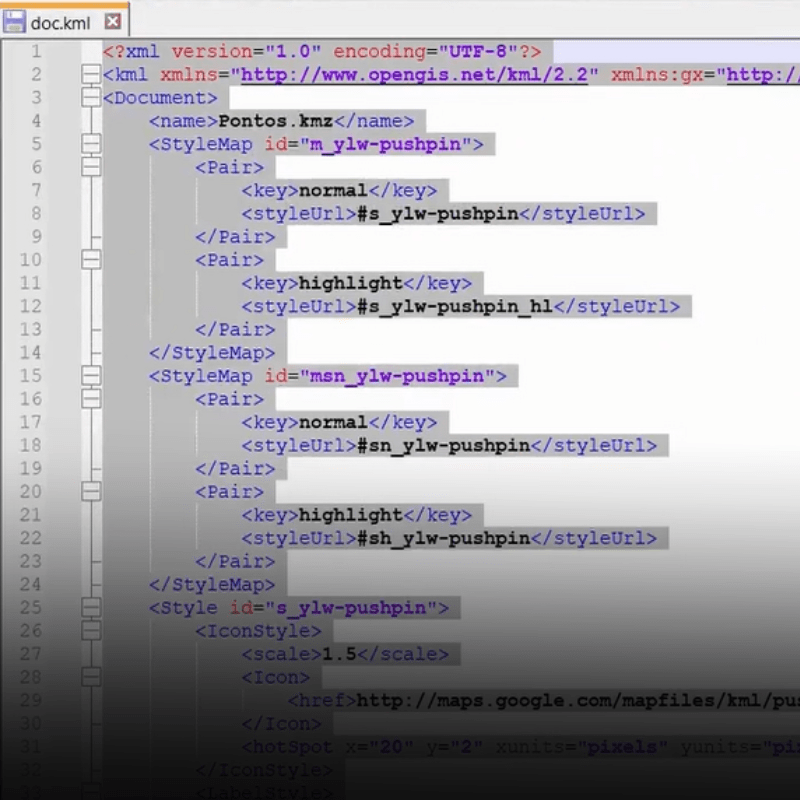Collapse the kml element fold on line 2

point(91,74)
